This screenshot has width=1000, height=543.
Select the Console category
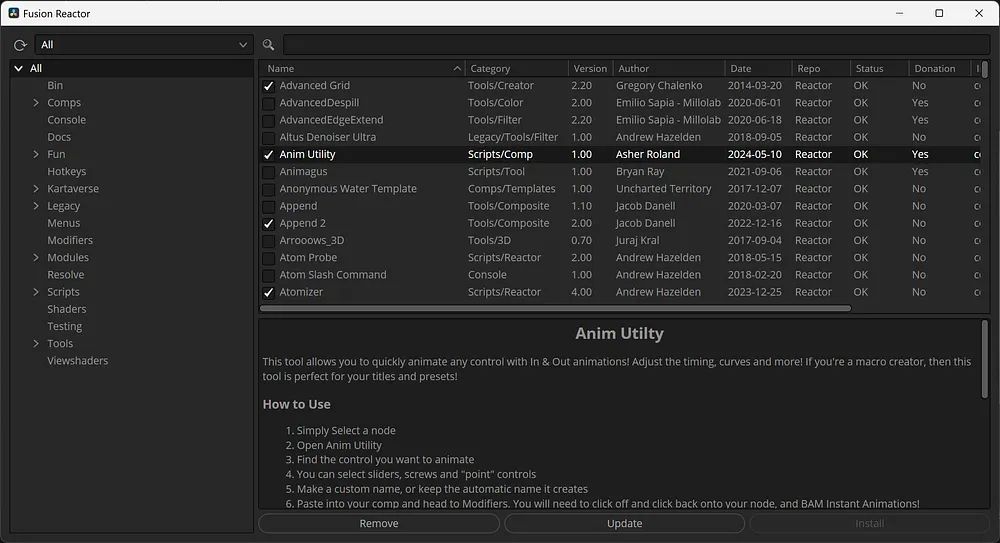point(66,120)
